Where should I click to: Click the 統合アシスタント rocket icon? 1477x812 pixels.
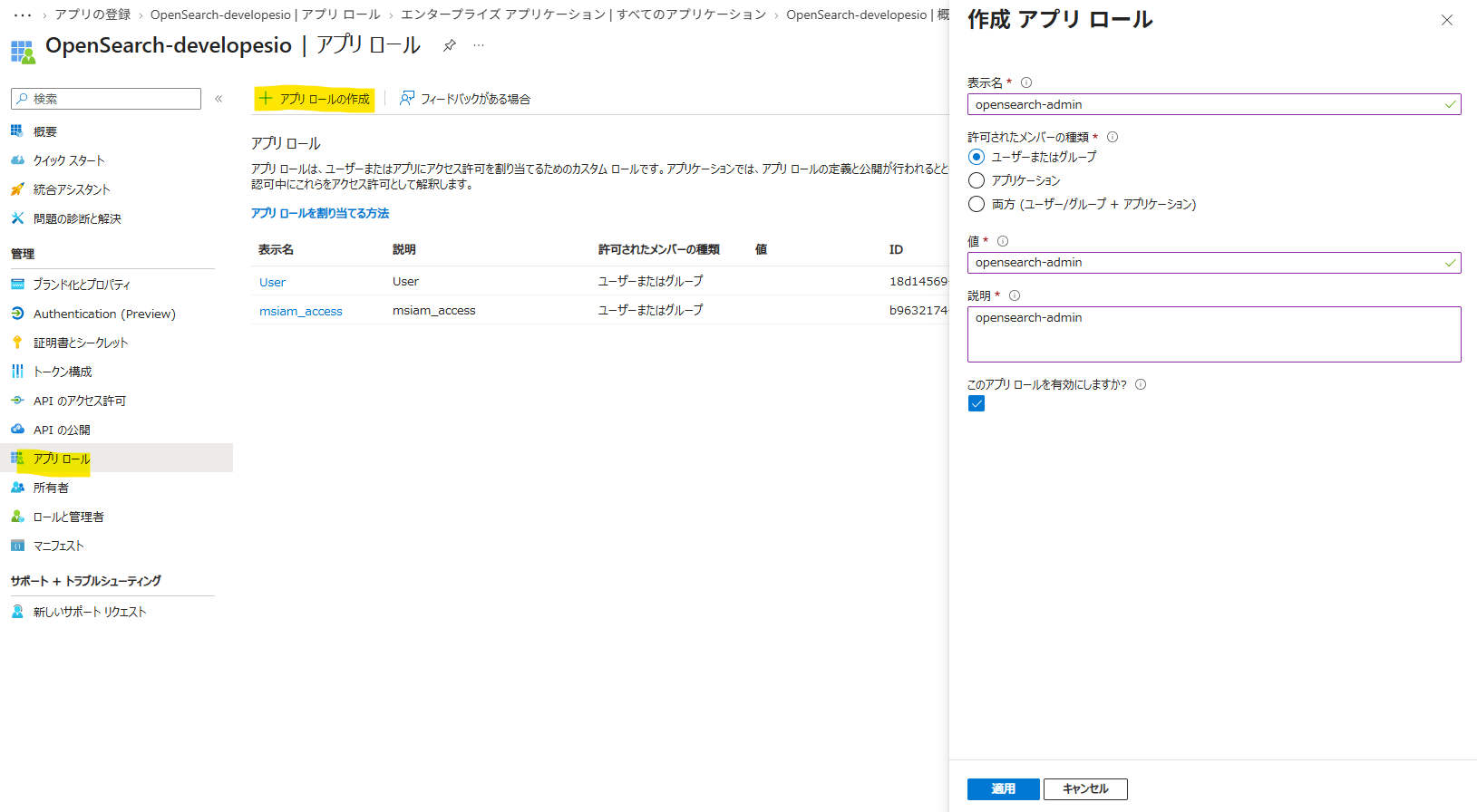[x=17, y=189]
